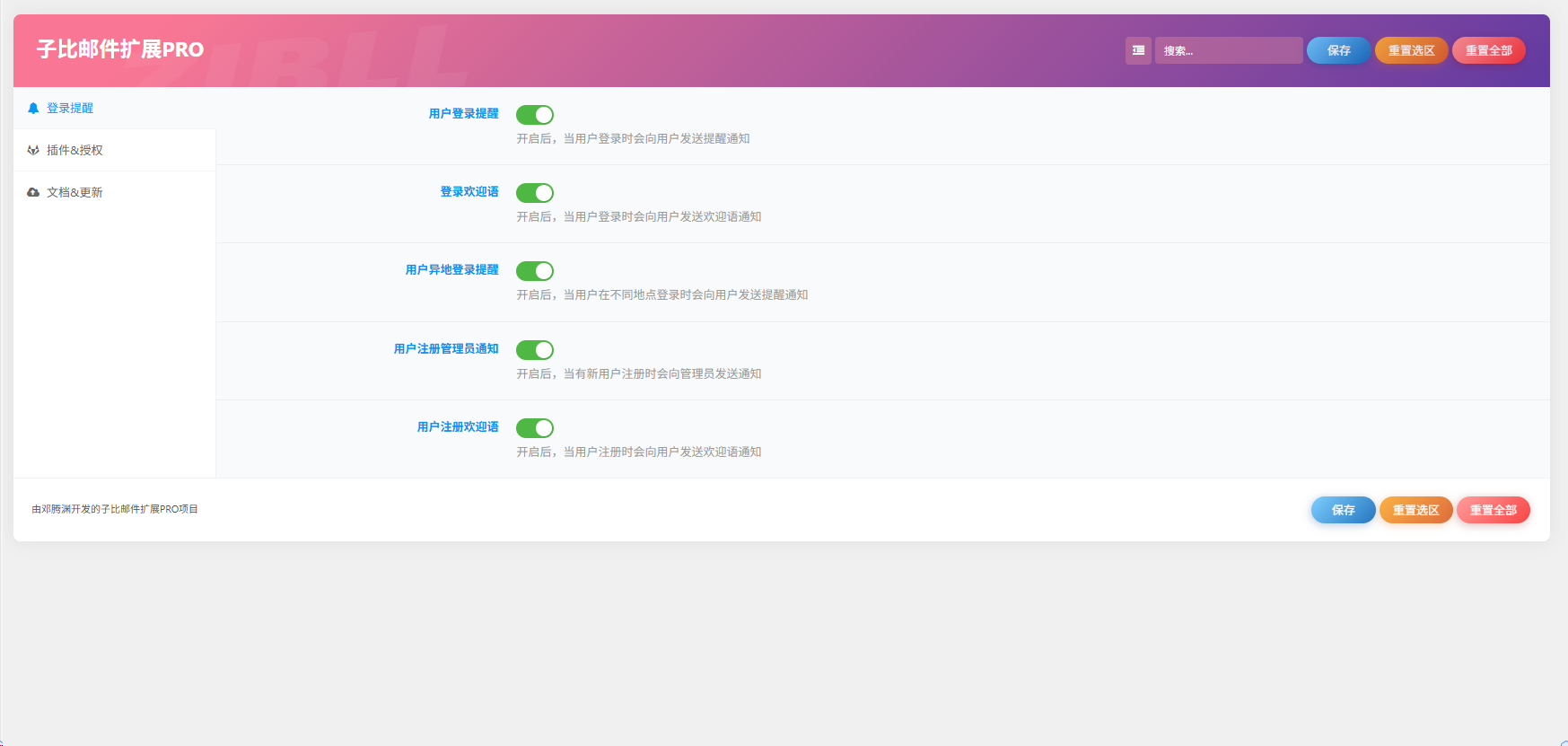Save settings using the footer 保存 button
The width and height of the screenshot is (1568, 746).
point(1343,510)
